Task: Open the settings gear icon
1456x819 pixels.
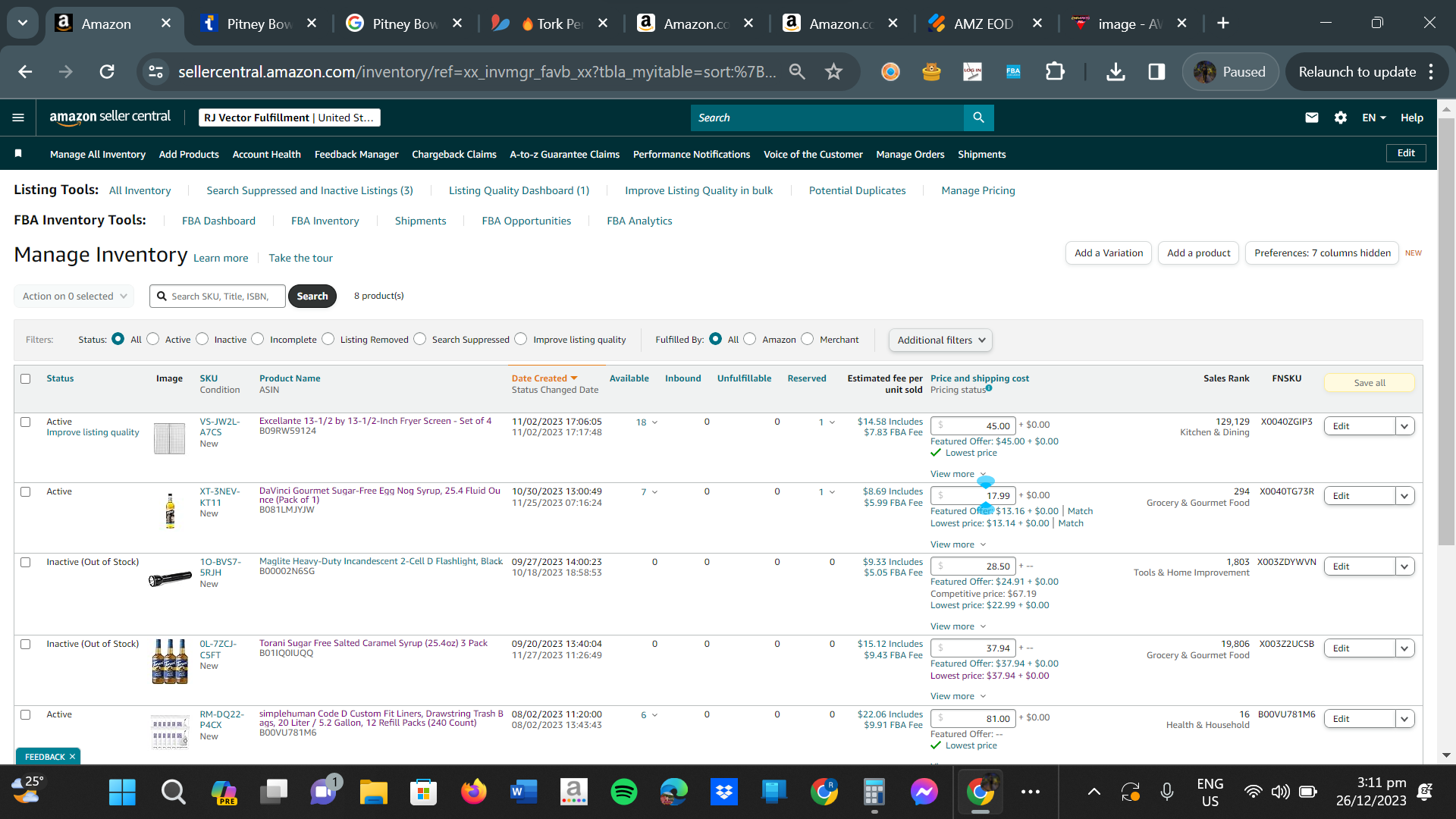Action: (x=1341, y=118)
